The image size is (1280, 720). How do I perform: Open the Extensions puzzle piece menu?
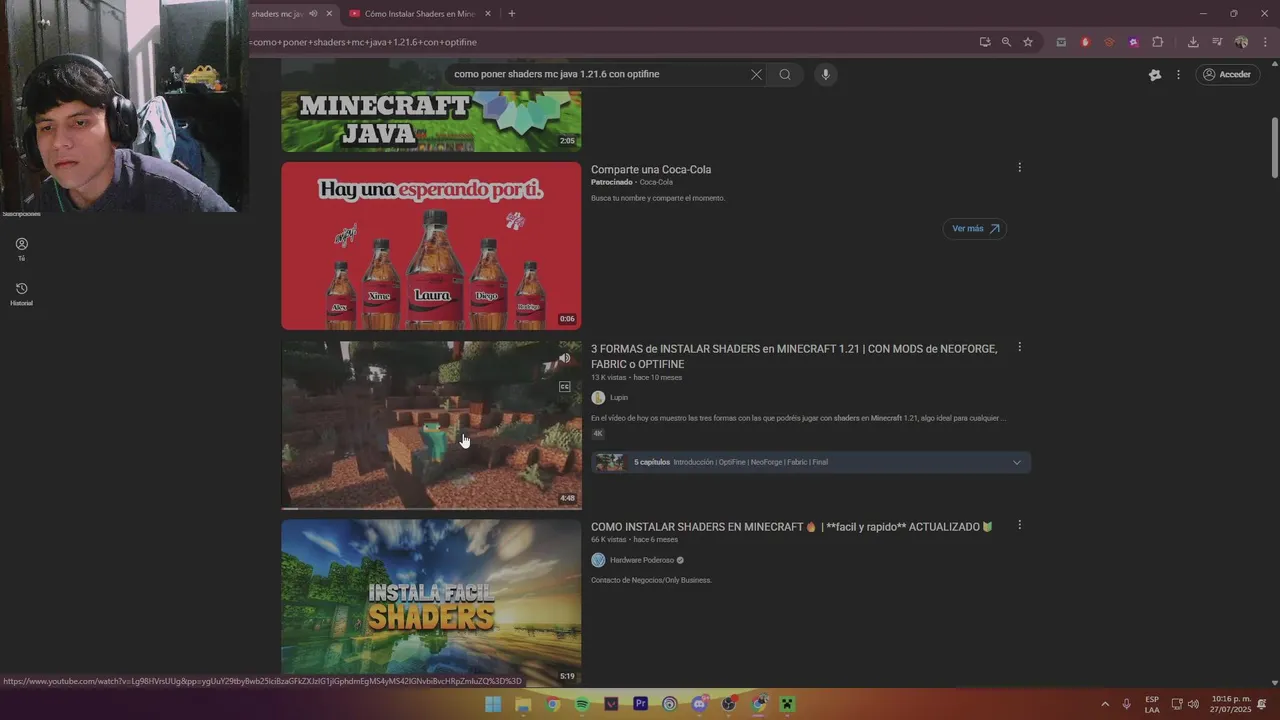(1158, 42)
